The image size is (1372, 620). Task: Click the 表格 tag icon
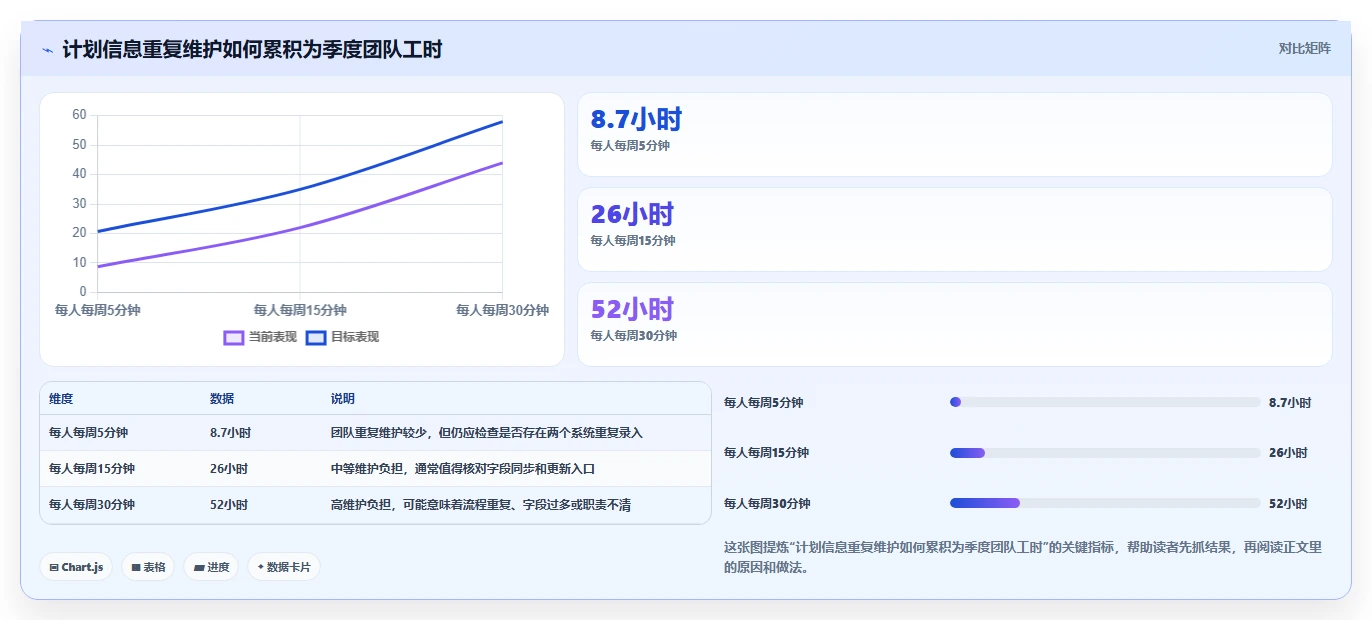coord(136,567)
